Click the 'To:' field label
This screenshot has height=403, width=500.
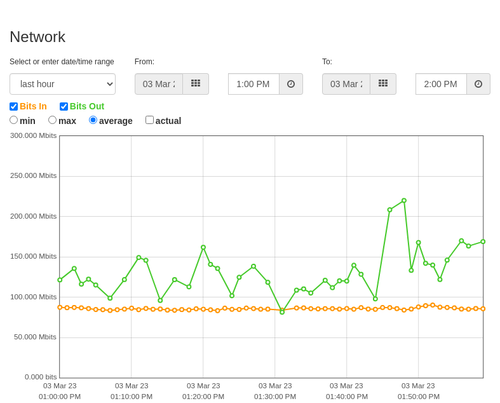point(327,62)
